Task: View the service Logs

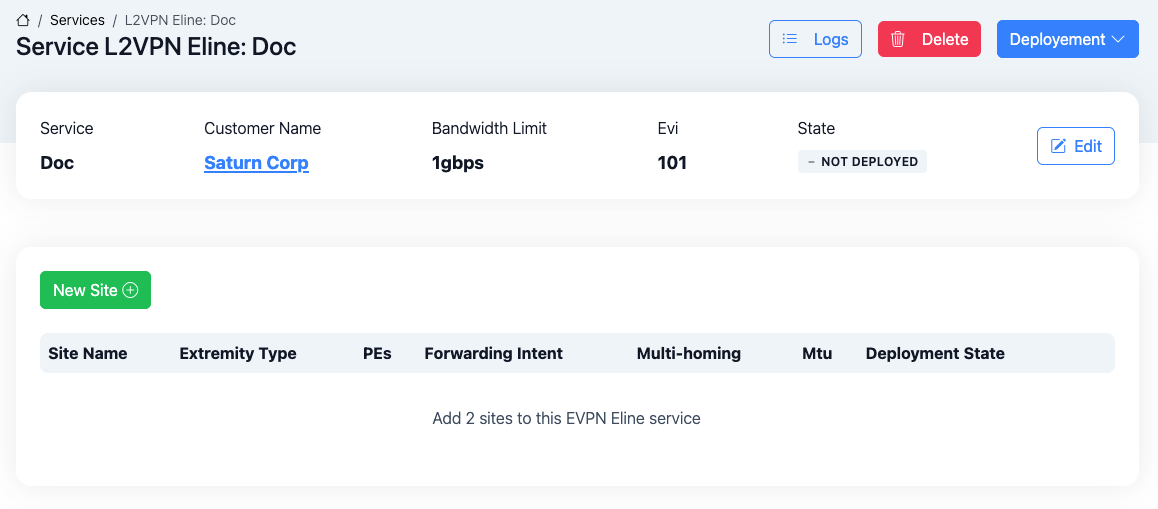Action: pyautogui.click(x=815, y=39)
